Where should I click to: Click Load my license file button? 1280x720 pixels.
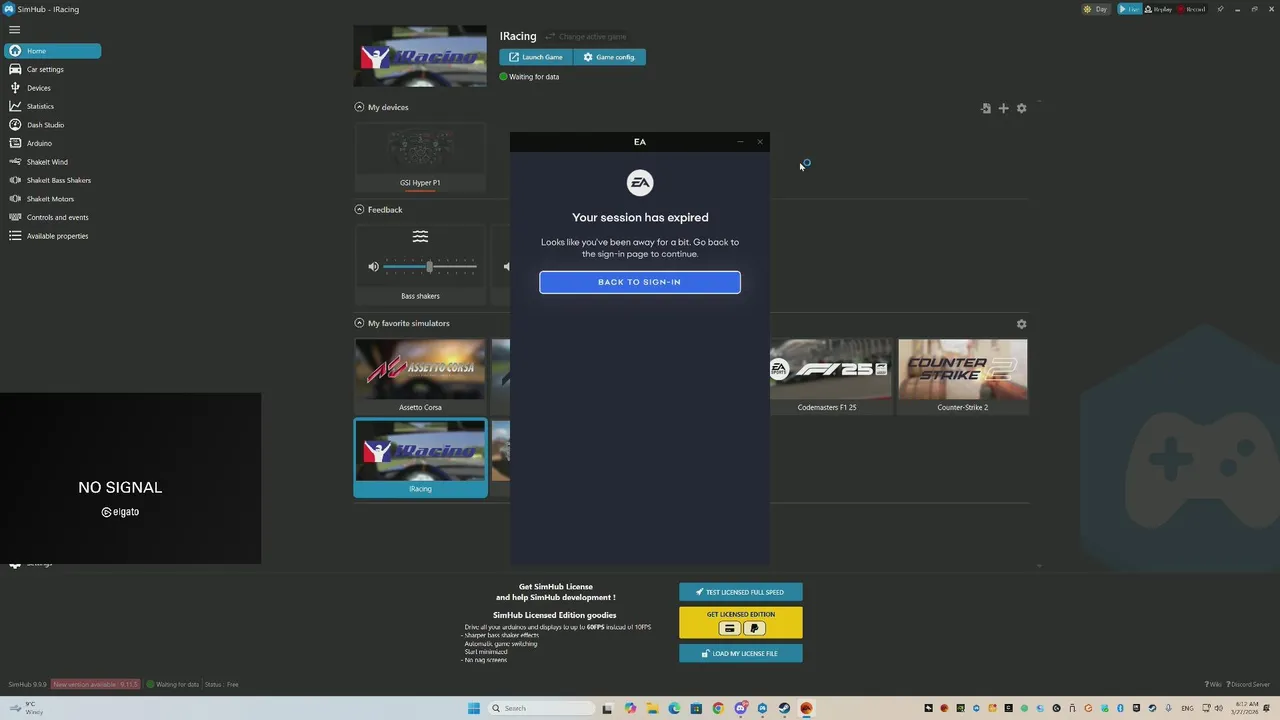(740, 653)
